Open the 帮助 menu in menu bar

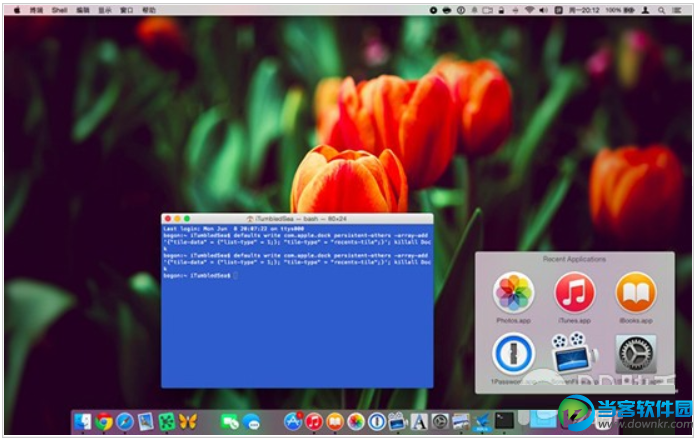click(x=149, y=9)
